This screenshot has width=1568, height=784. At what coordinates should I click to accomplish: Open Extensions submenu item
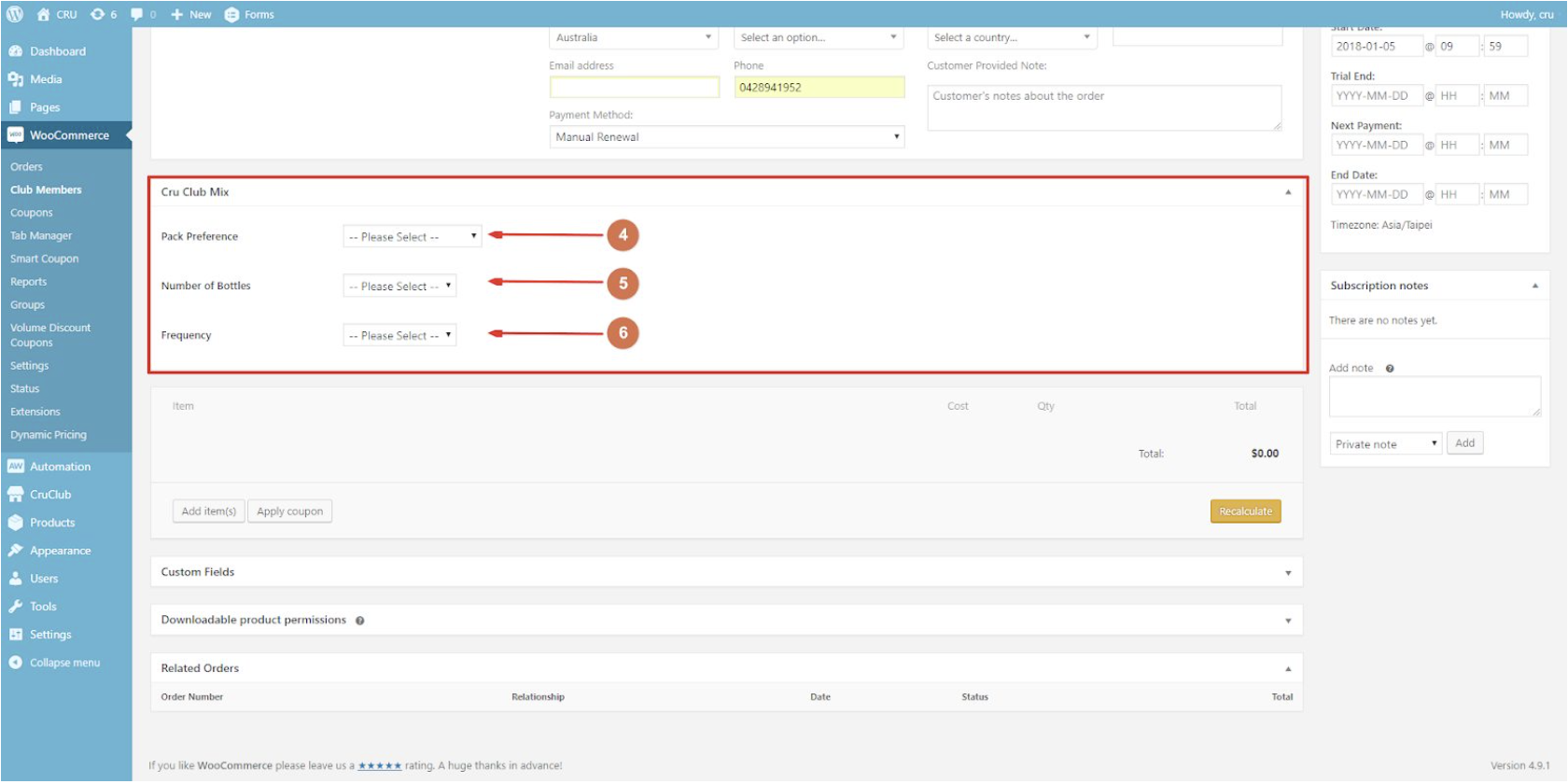coord(35,412)
